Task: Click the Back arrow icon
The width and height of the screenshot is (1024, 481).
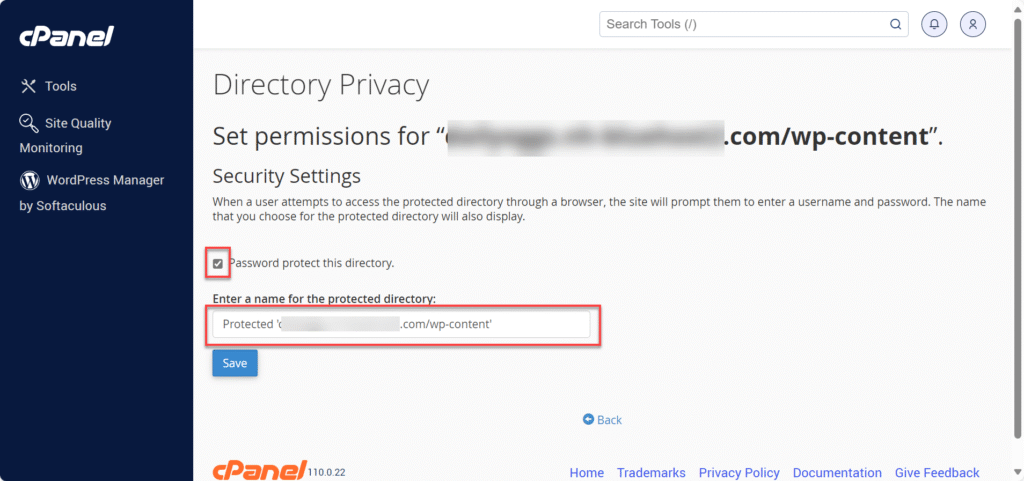Action: (588, 420)
